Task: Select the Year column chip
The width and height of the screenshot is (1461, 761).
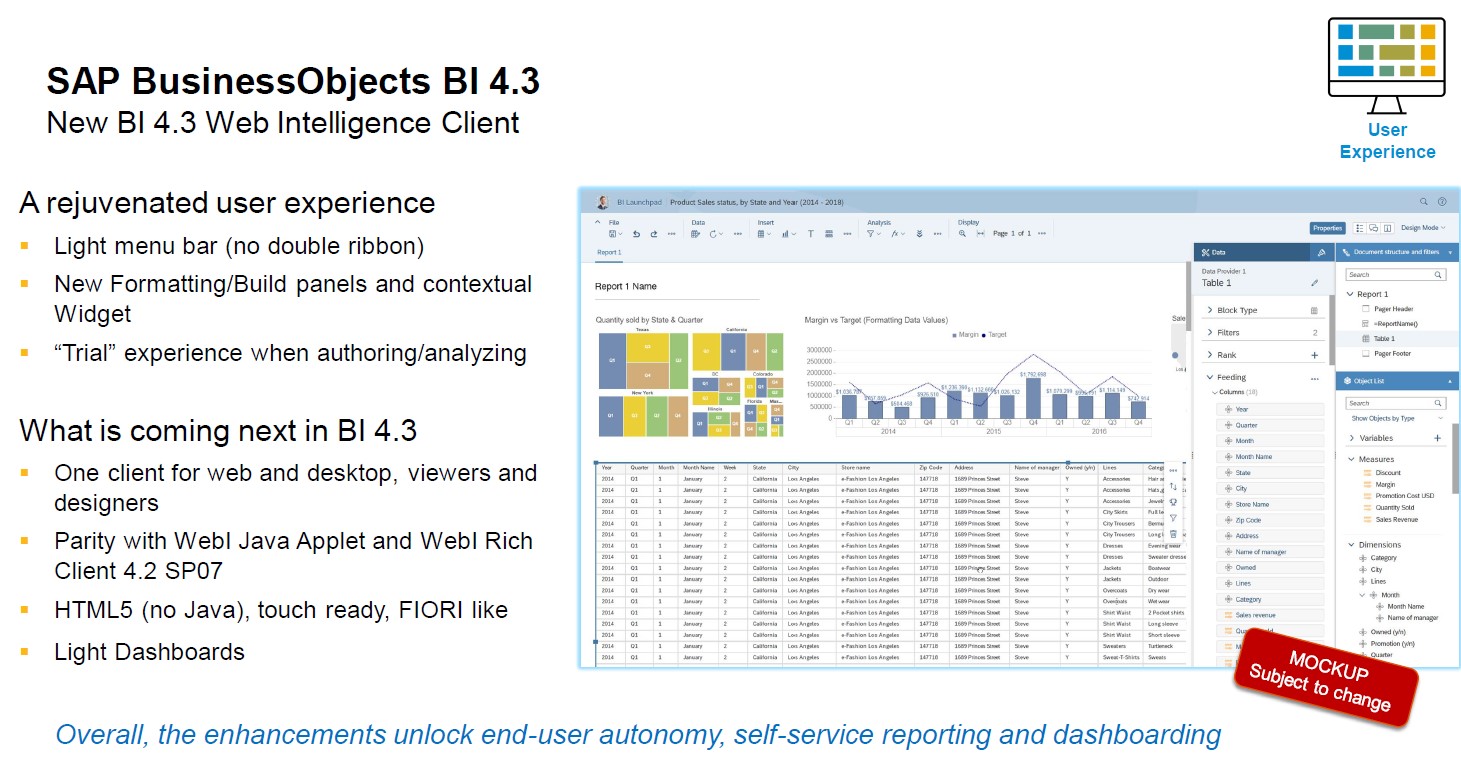Action: pyautogui.click(x=1270, y=409)
